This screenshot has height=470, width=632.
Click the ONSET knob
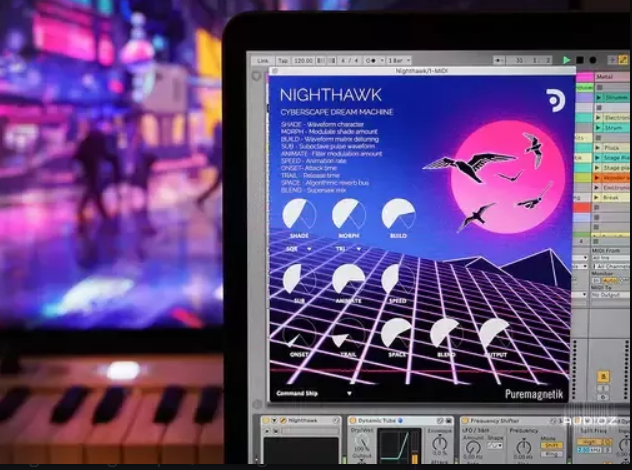[299, 334]
